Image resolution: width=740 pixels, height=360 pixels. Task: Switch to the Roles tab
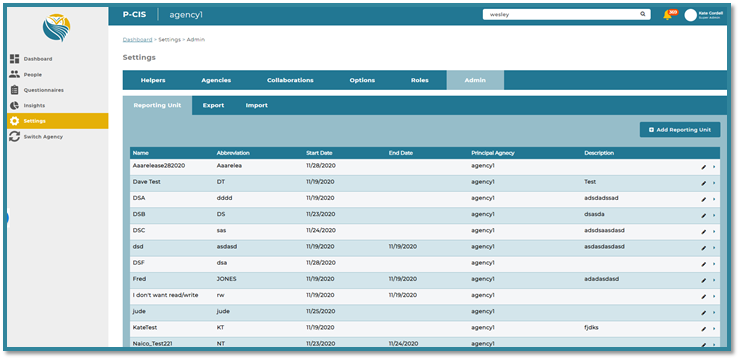pos(420,80)
